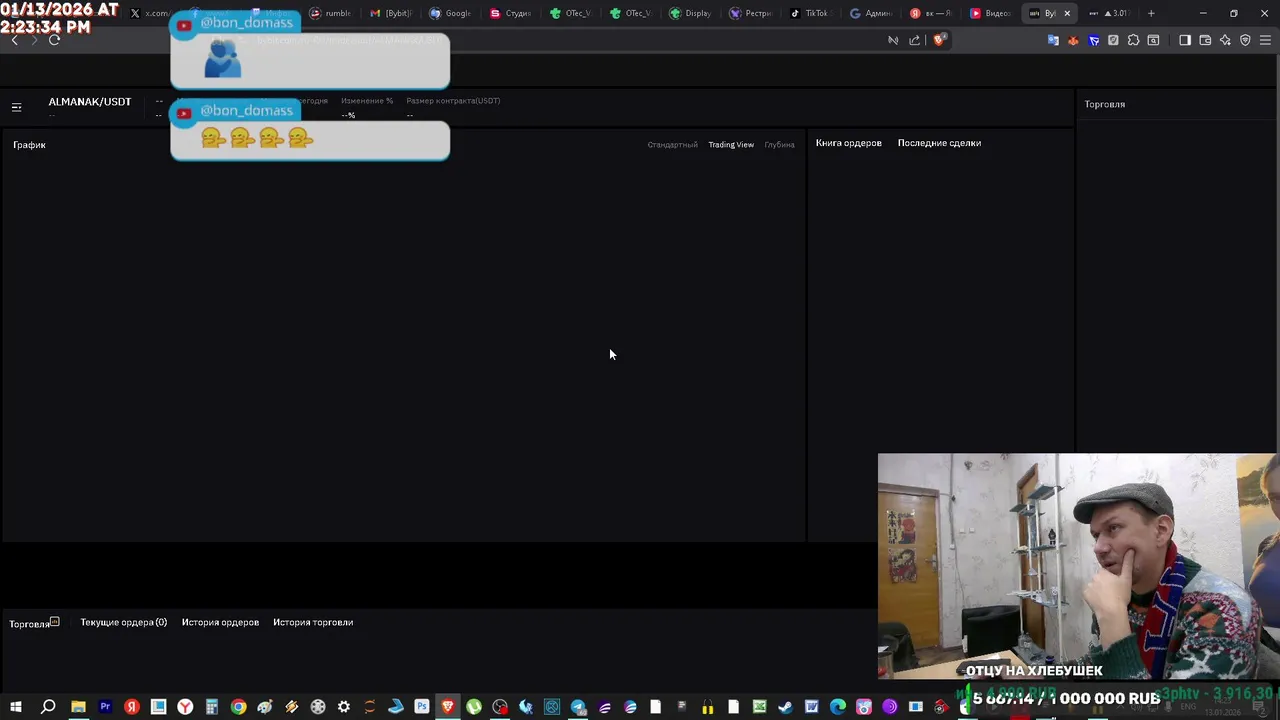Reload the current browser page
The width and height of the screenshot is (1280, 720).
pyautogui.click(x=54, y=40)
